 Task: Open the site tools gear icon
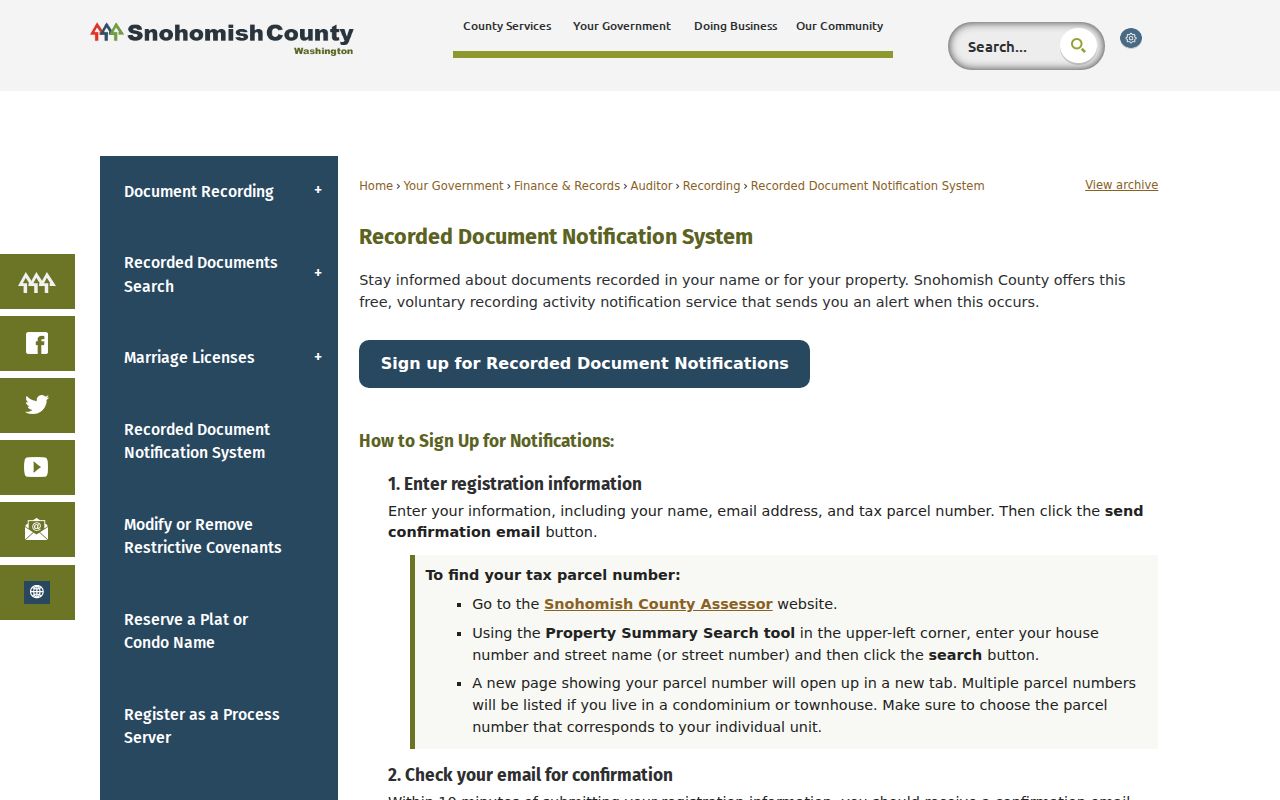[1131, 38]
